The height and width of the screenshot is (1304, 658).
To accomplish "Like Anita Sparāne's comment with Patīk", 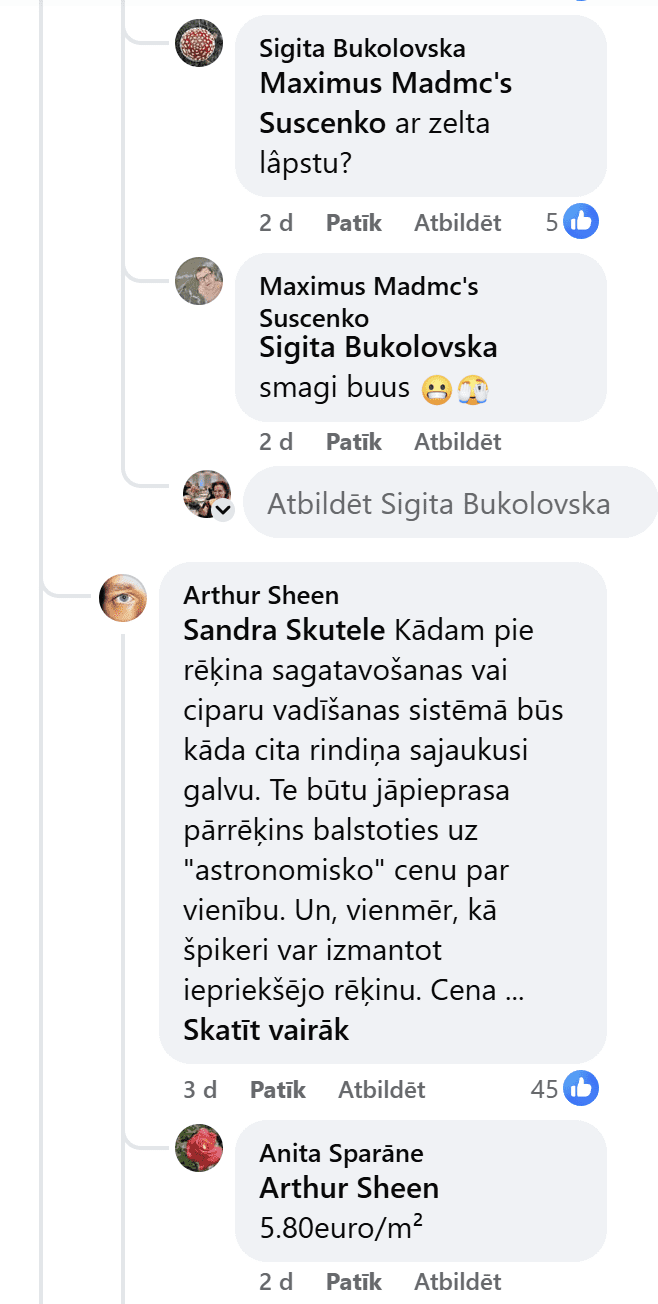I will (x=354, y=1282).
